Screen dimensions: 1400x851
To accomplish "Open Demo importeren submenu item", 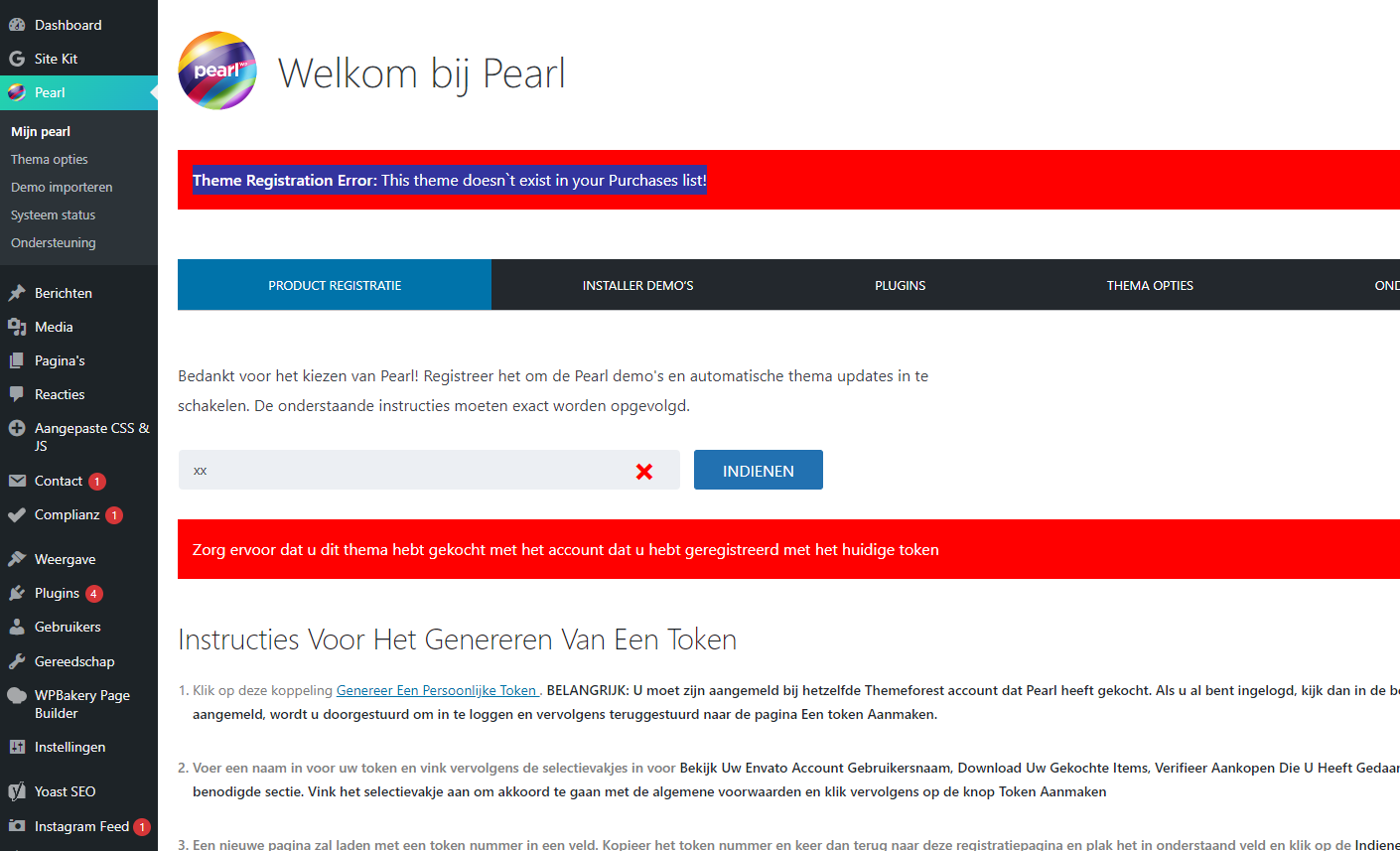I will pyautogui.click(x=62, y=187).
